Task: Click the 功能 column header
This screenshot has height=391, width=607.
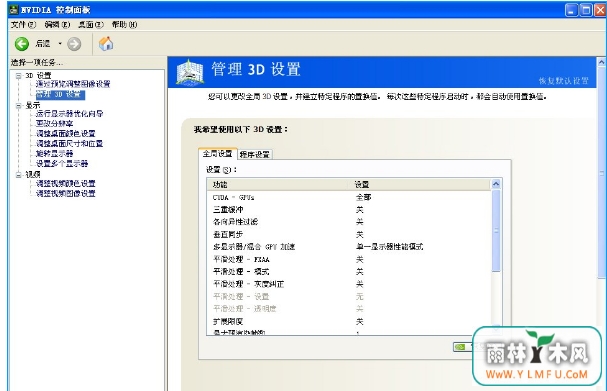Action: pos(278,185)
